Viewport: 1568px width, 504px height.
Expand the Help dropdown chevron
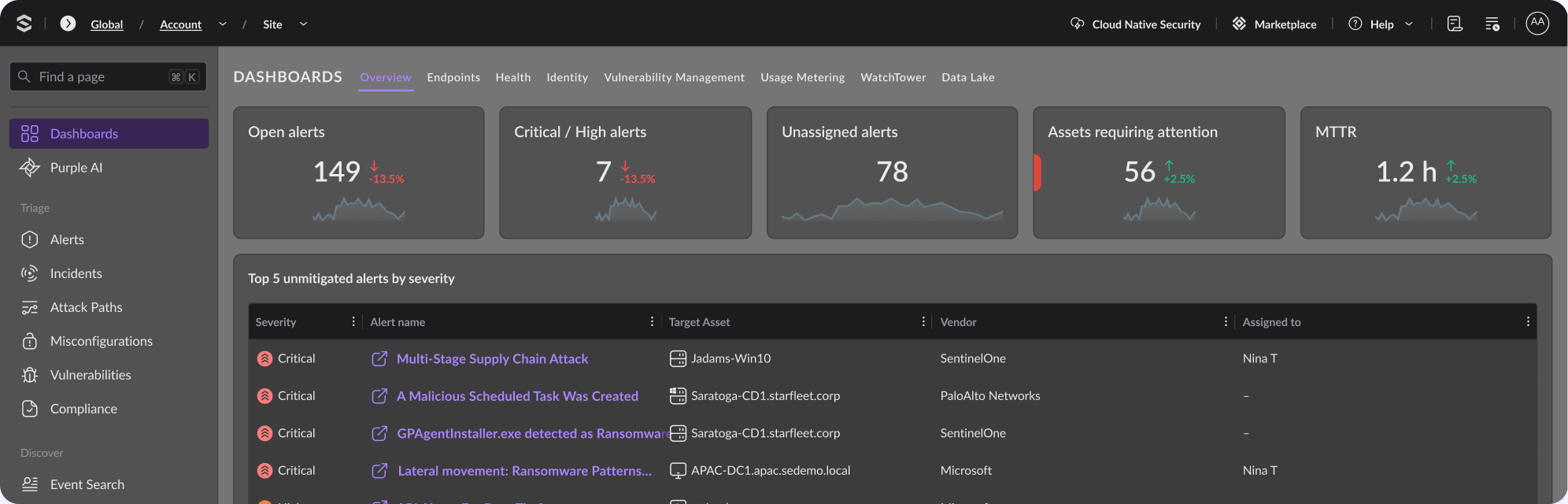pos(1409,24)
